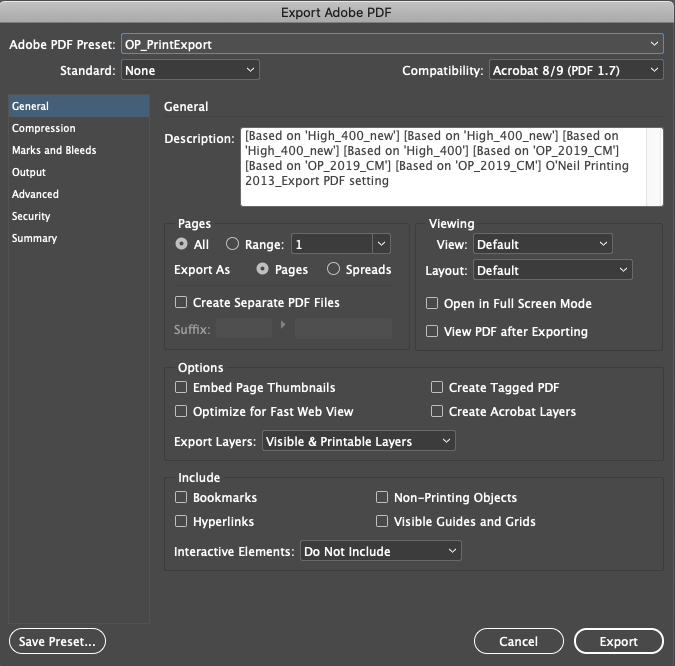
Task: Open the Interactive Elements dropdown
Action: tap(381, 551)
